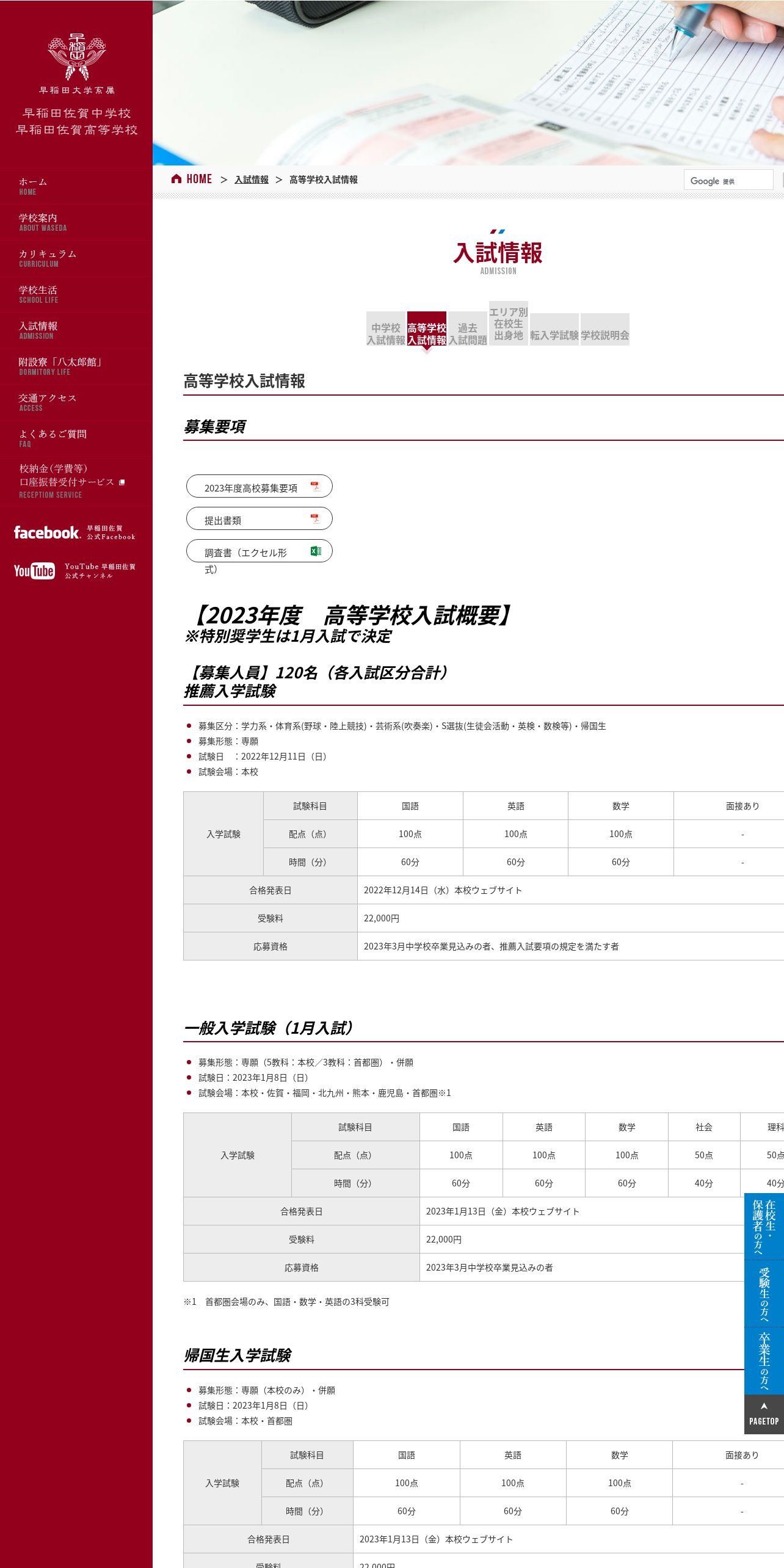This screenshot has height=1568, width=784.
Task: Click the Waseda Saga school crest logo
Action: (77, 57)
